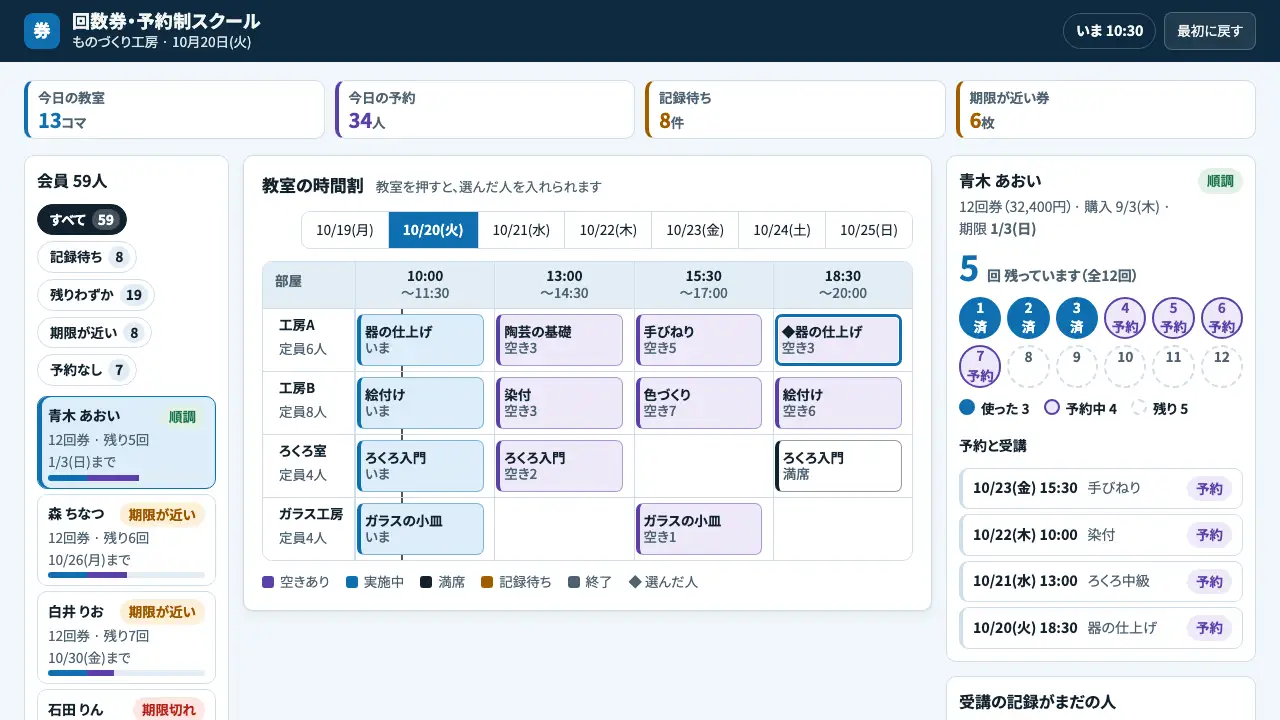The width and height of the screenshot is (1280, 720).
Task: Switch to the 10/22(木) date tab
Action: (x=608, y=230)
